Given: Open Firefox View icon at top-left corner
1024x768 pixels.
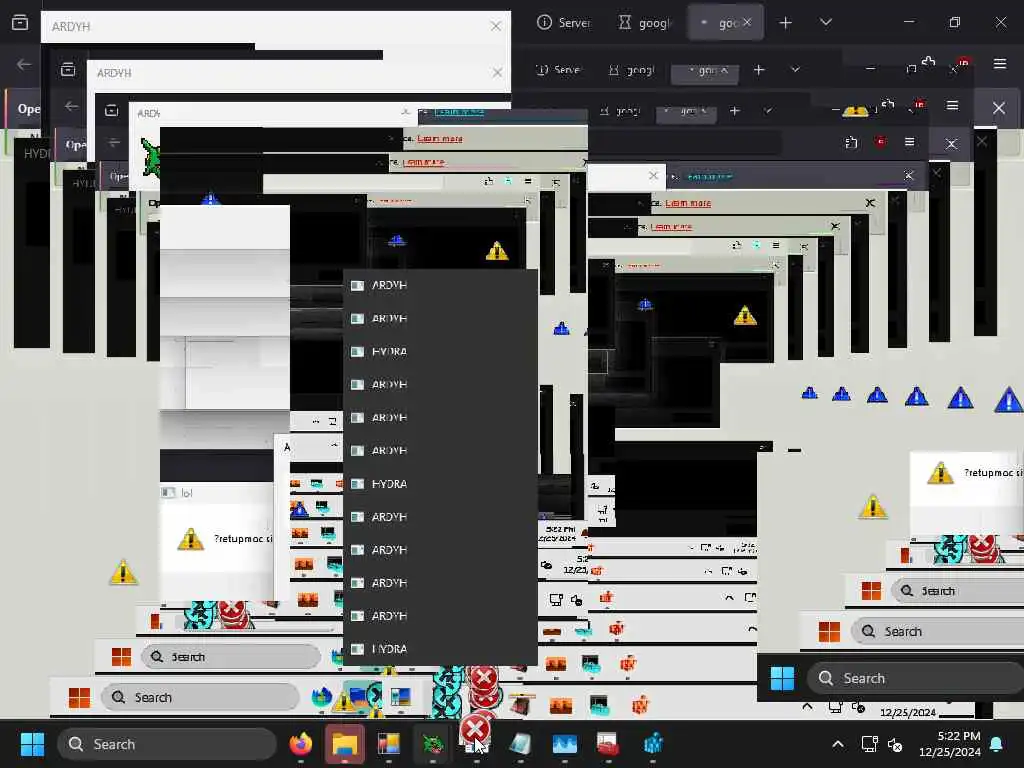Looking at the screenshot, I should [20, 23].
